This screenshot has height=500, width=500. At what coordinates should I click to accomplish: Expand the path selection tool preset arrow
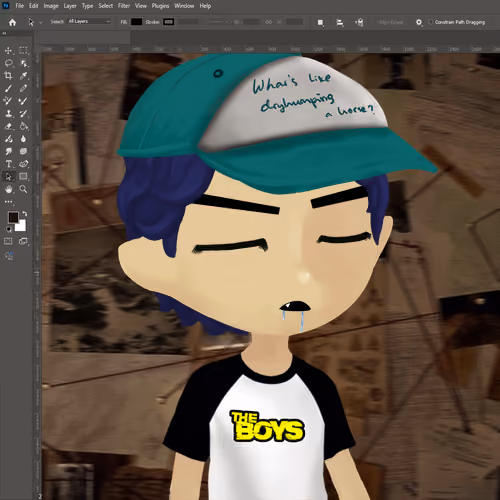41,22
